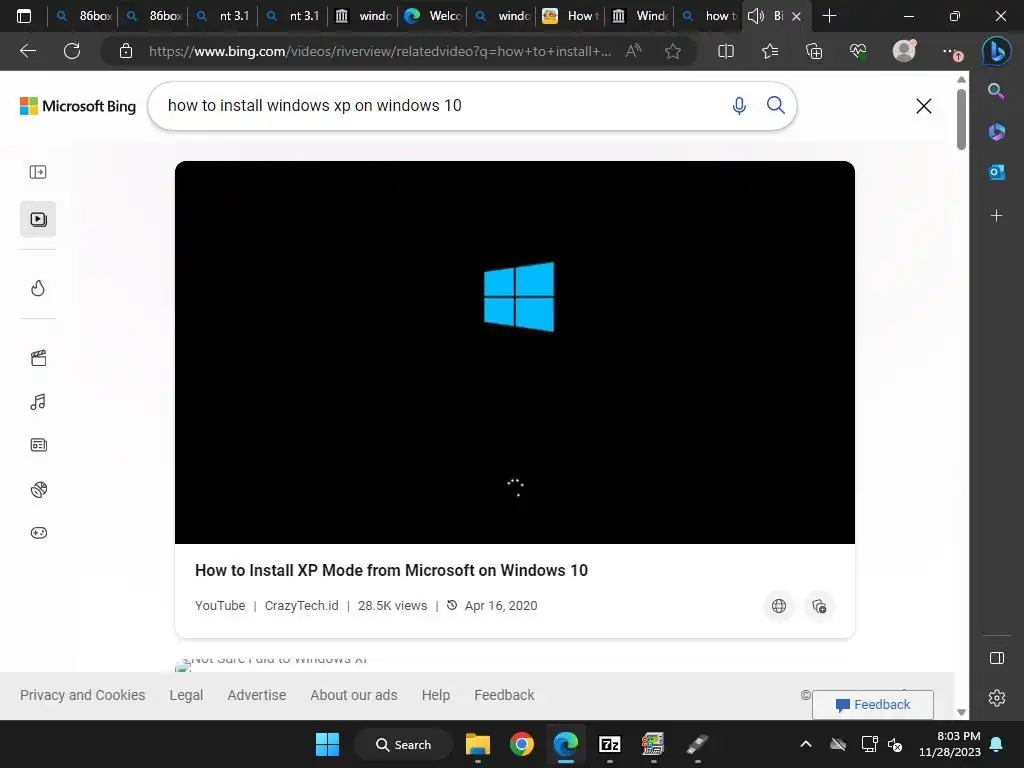Viewport: 1024px width, 768px height.
Task: Mute the playing Bing tab speaker
Action: point(756,16)
